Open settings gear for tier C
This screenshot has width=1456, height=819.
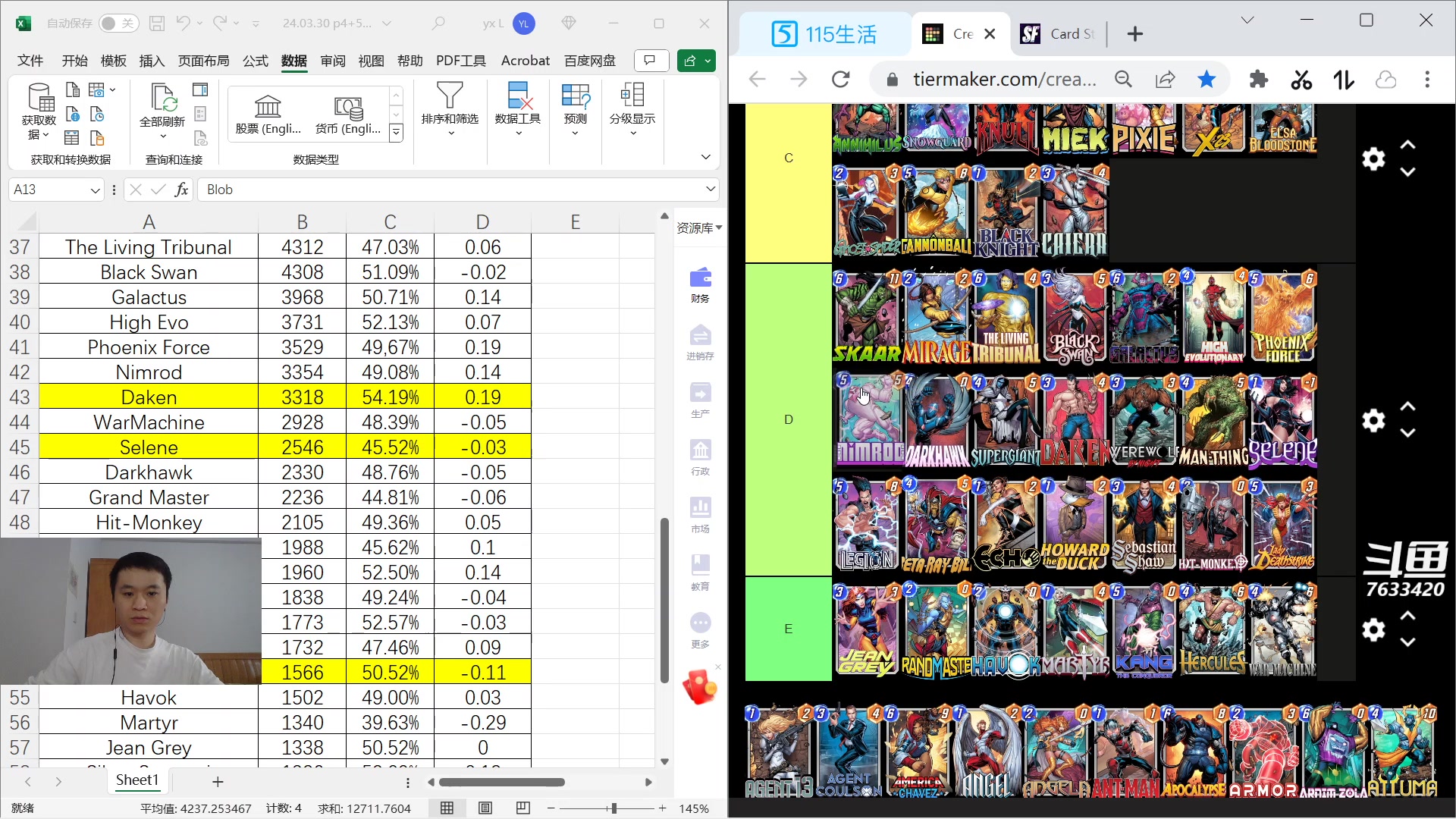[1373, 158]
